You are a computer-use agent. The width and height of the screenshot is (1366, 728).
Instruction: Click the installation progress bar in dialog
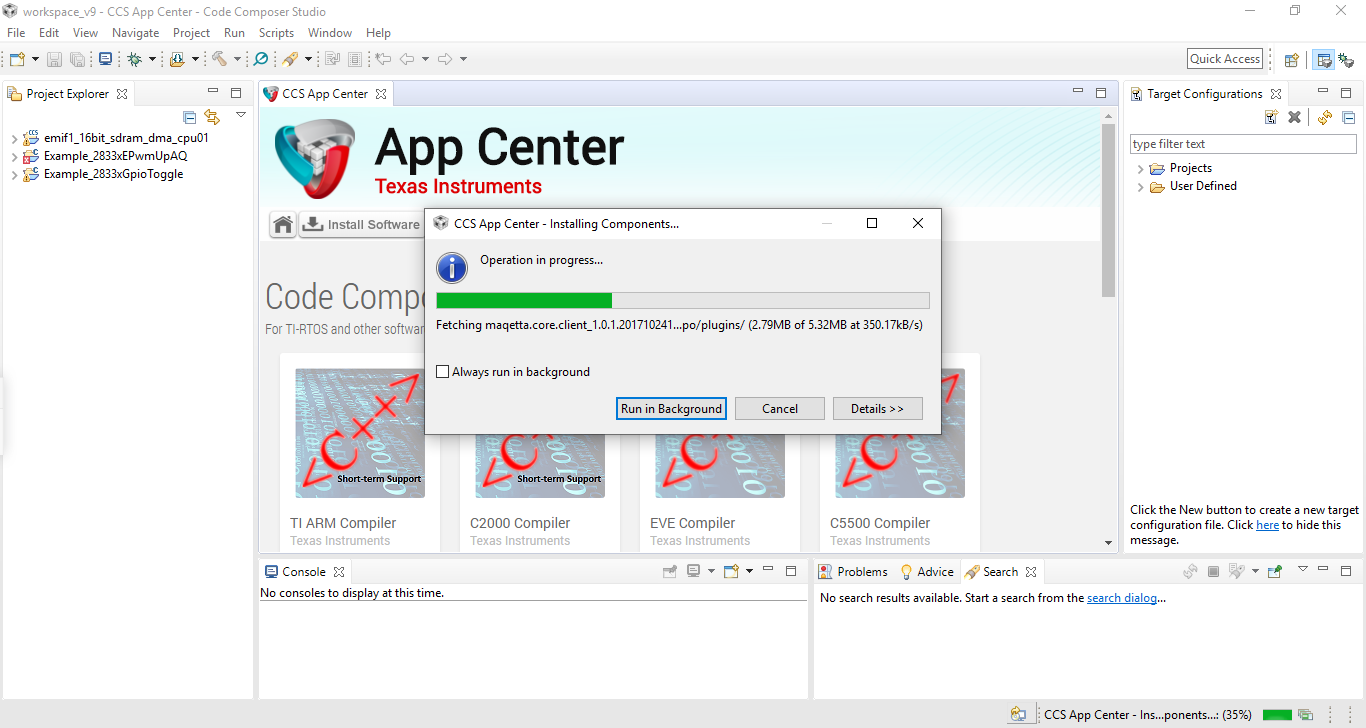click(683, 300)
